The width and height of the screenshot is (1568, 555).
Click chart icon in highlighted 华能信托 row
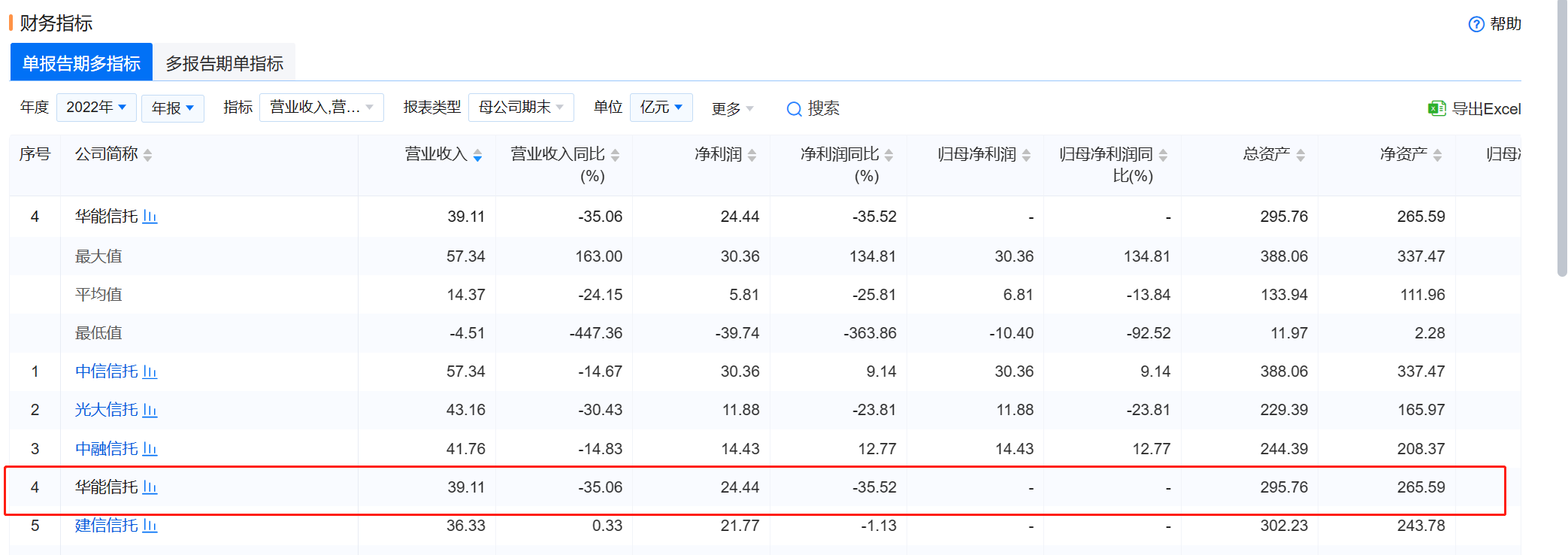150,487
